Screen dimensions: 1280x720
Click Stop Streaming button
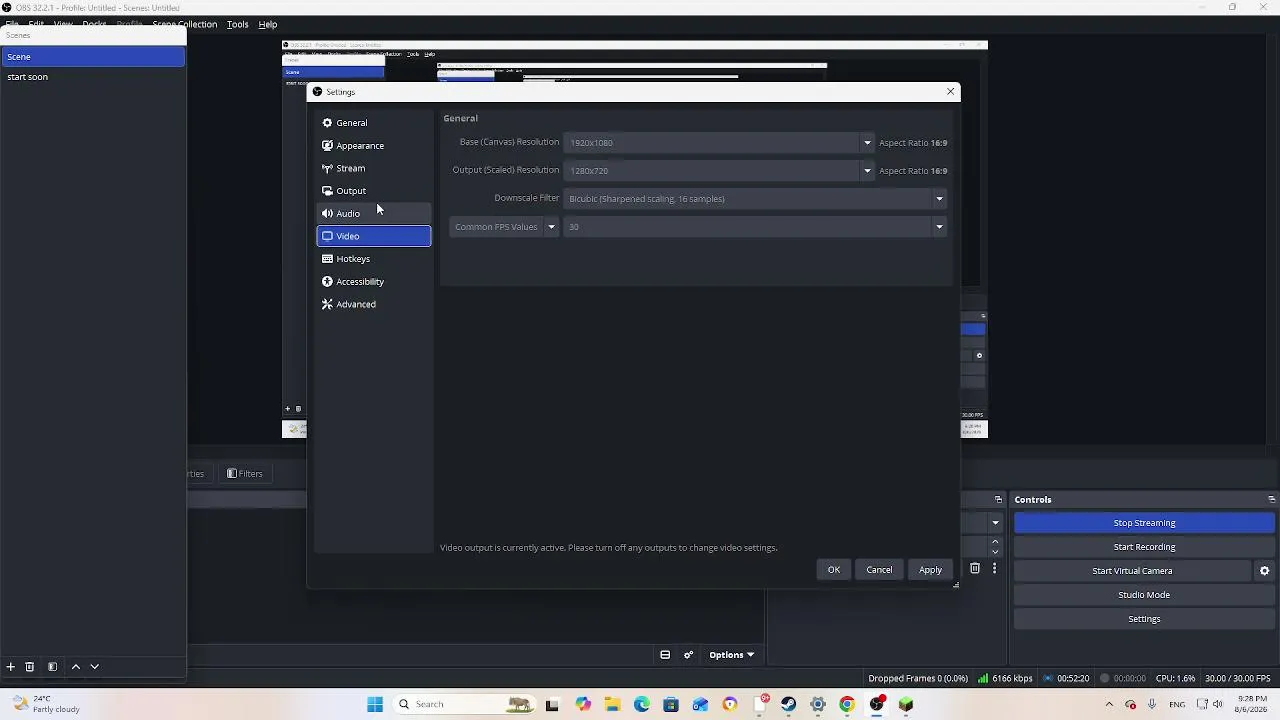pyautogui.click(x=1144, y=523)
